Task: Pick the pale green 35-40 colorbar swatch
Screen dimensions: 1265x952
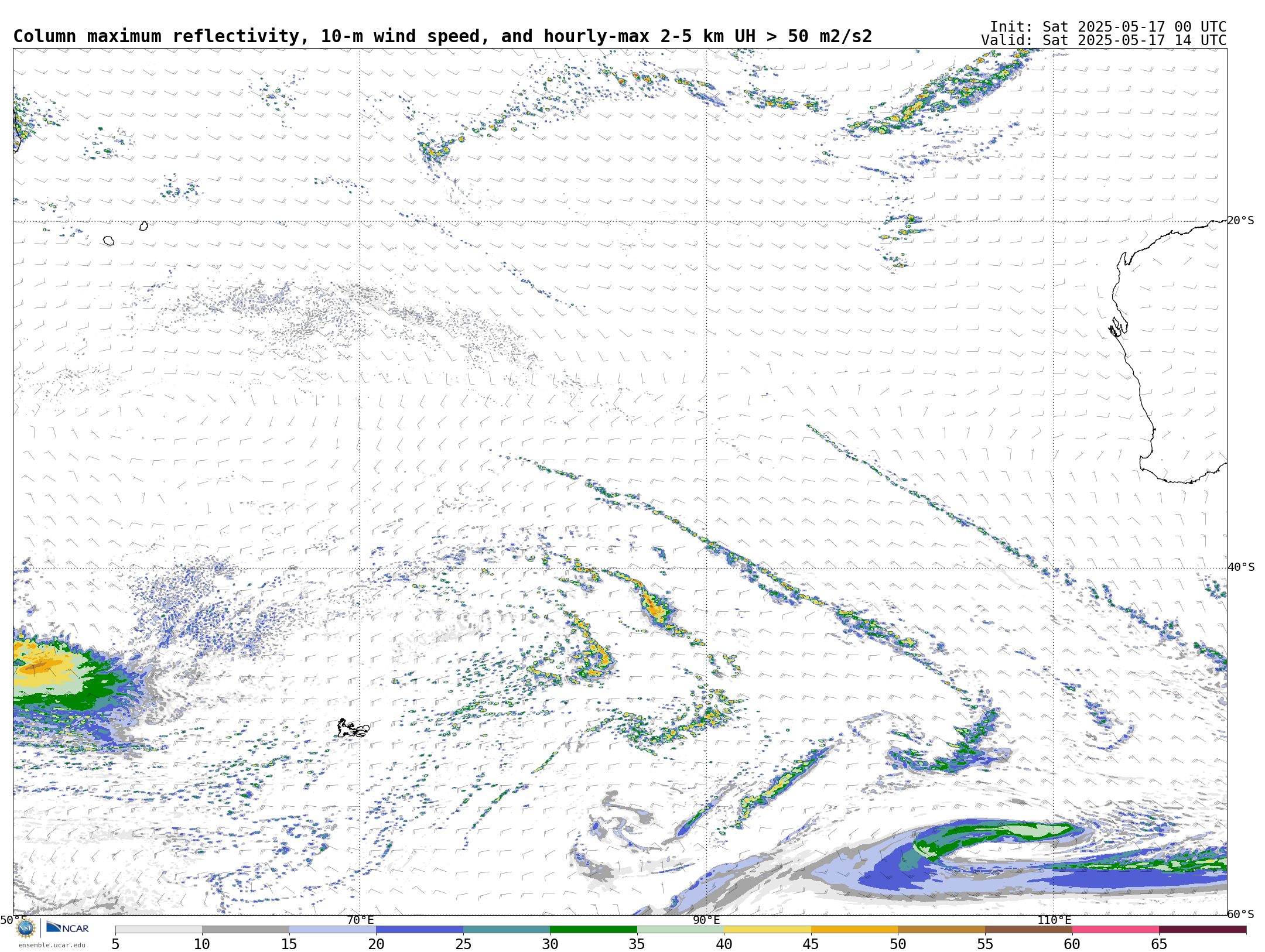Action: pyautogui.click(x=681, y=929)
